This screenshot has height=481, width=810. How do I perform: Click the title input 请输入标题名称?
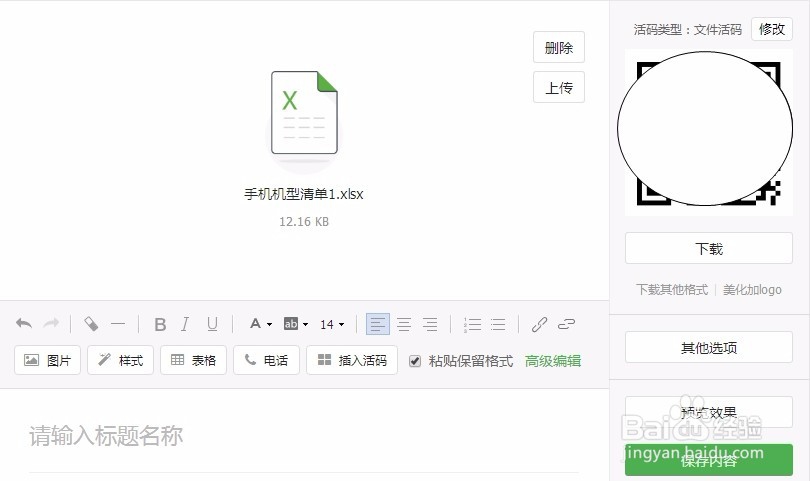point(304,436)
